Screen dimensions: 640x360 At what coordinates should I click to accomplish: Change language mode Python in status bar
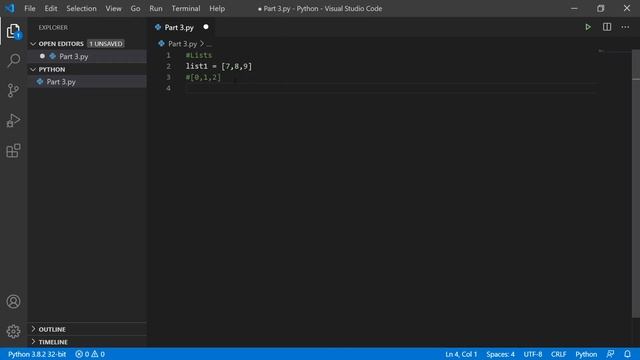(586, 354)
